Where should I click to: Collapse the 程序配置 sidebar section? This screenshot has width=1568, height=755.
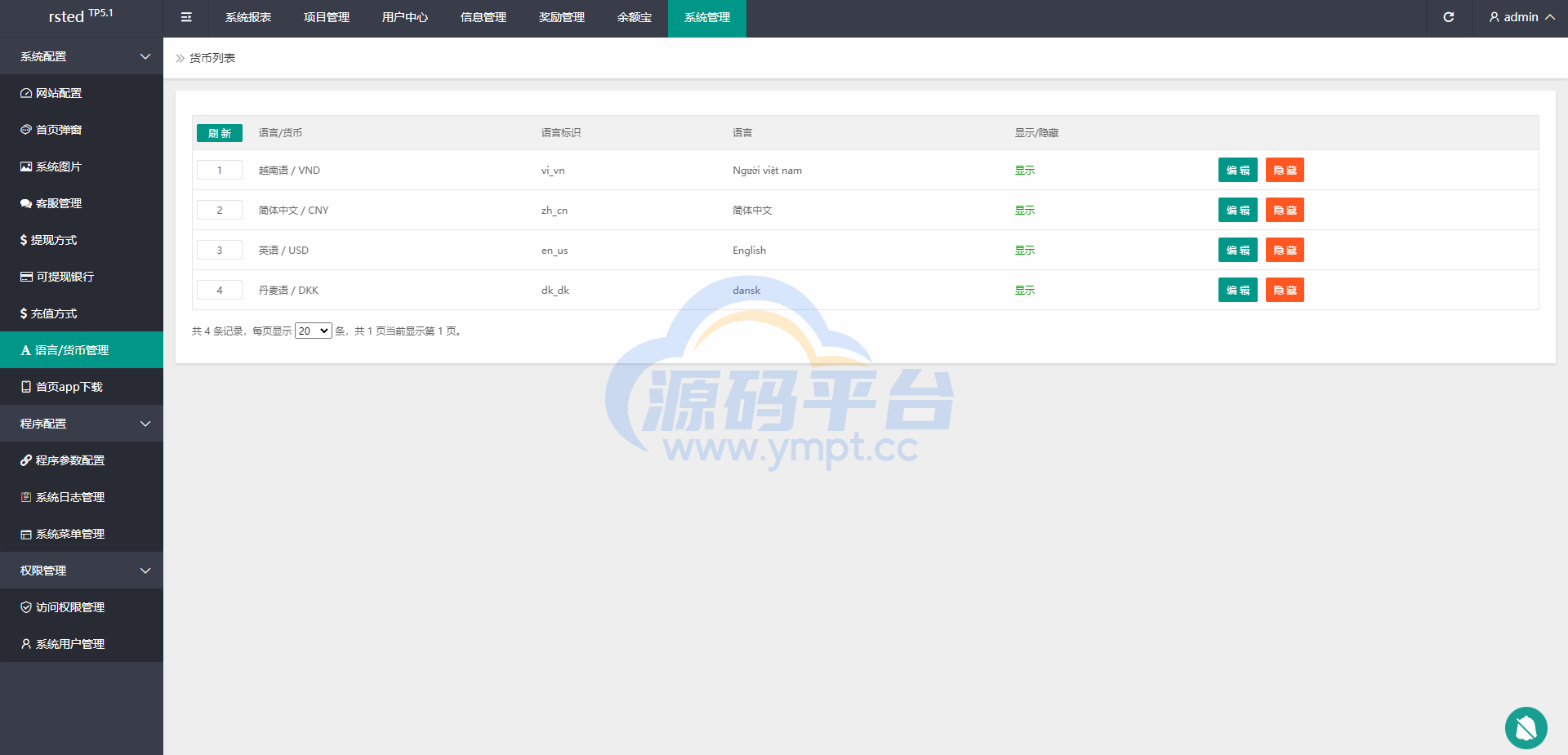[x=82, y=424]
